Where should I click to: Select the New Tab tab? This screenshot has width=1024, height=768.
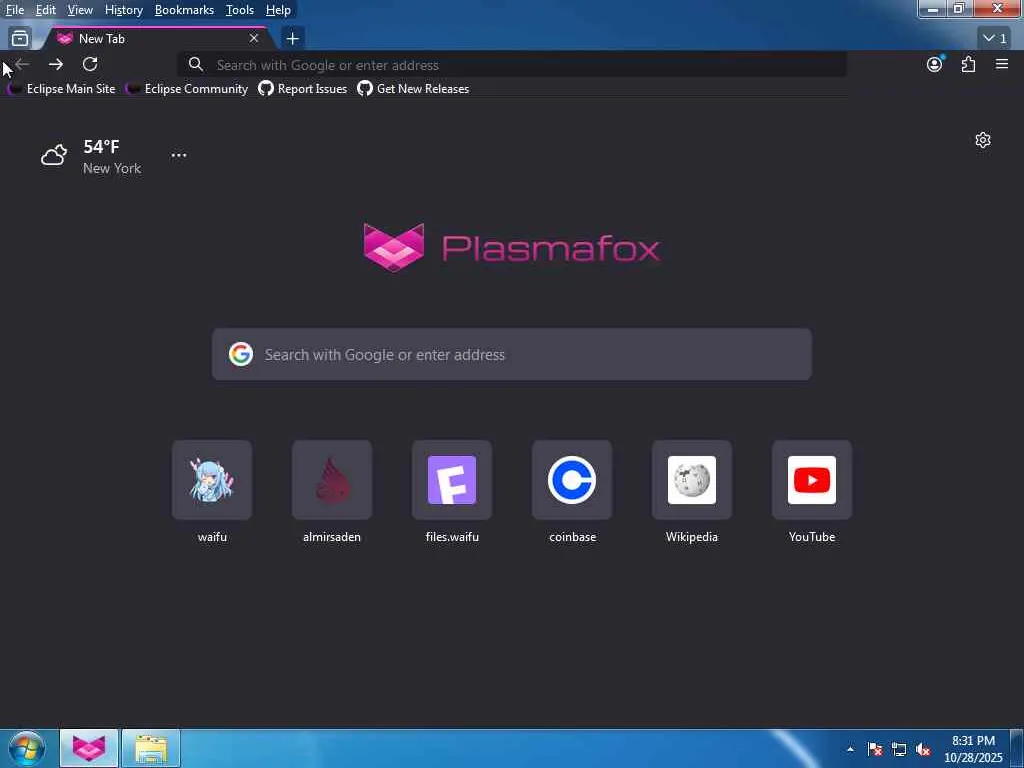pyautogui.click(x=157, y=39)
